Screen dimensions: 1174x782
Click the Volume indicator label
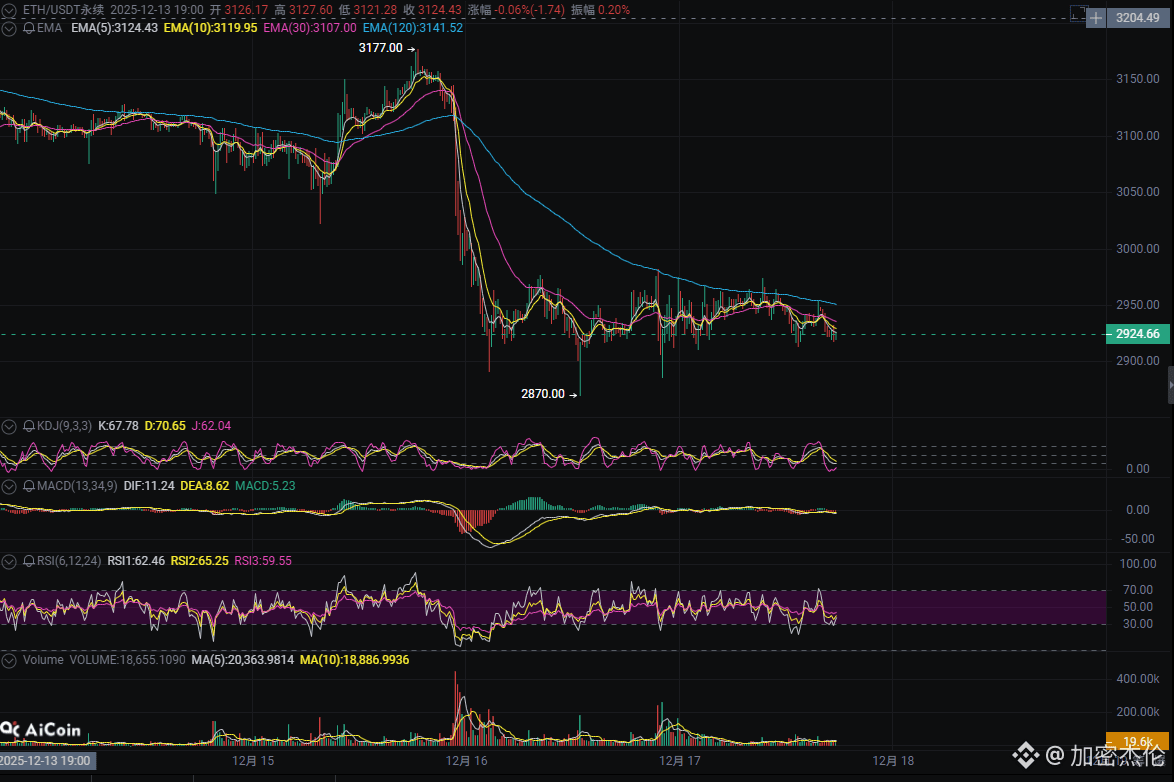point(43,660)
